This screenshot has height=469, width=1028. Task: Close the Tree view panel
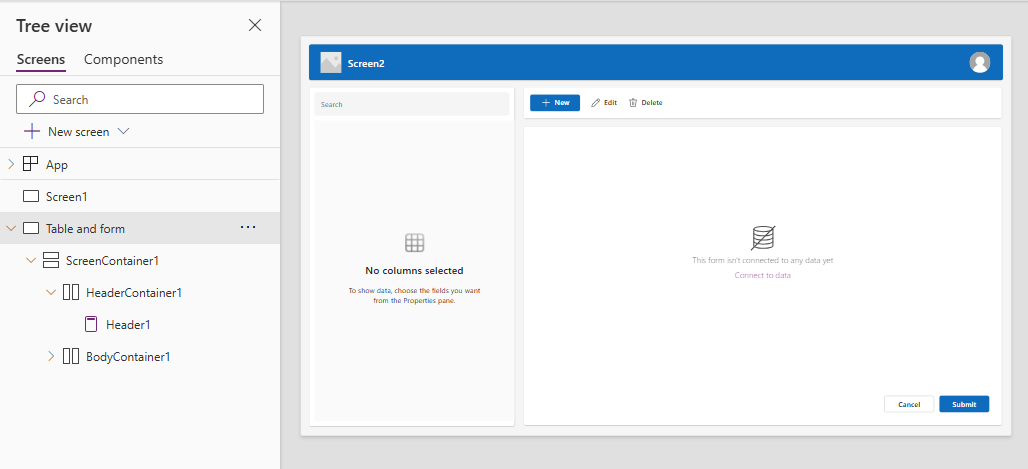point(255,26)
